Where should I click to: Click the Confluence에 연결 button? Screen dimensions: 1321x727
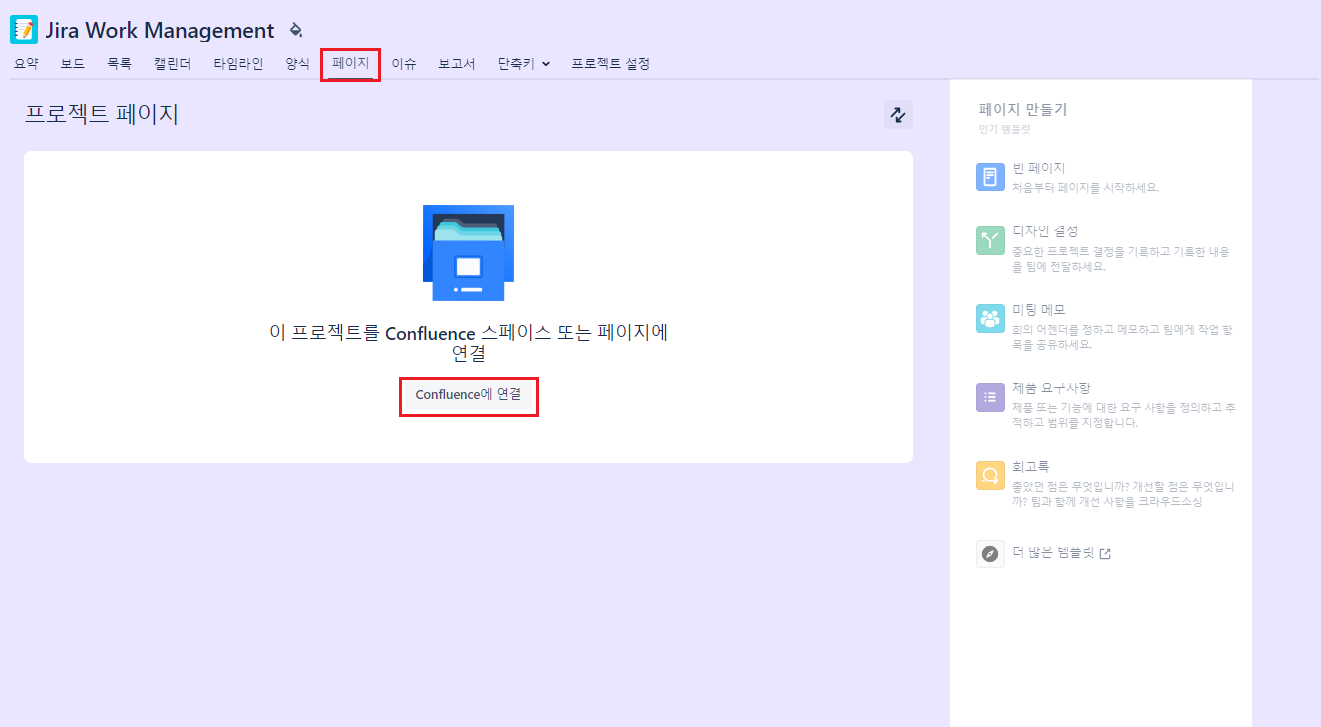point(469,395)
